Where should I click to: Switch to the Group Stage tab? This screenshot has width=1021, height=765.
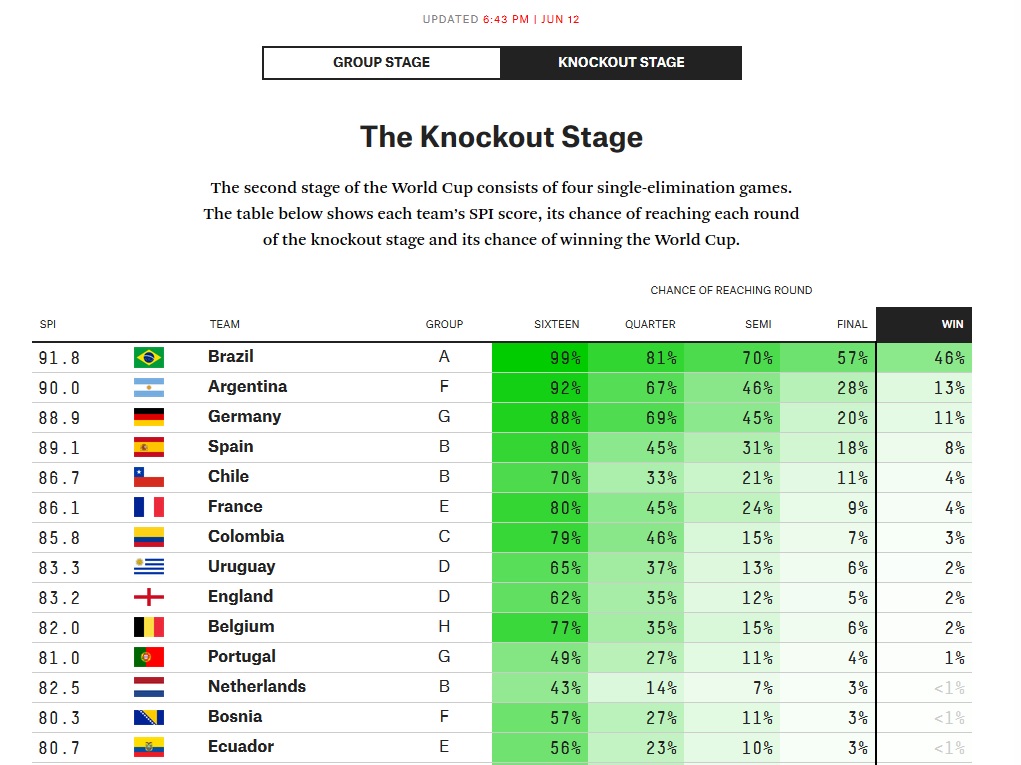coord(381,62)
